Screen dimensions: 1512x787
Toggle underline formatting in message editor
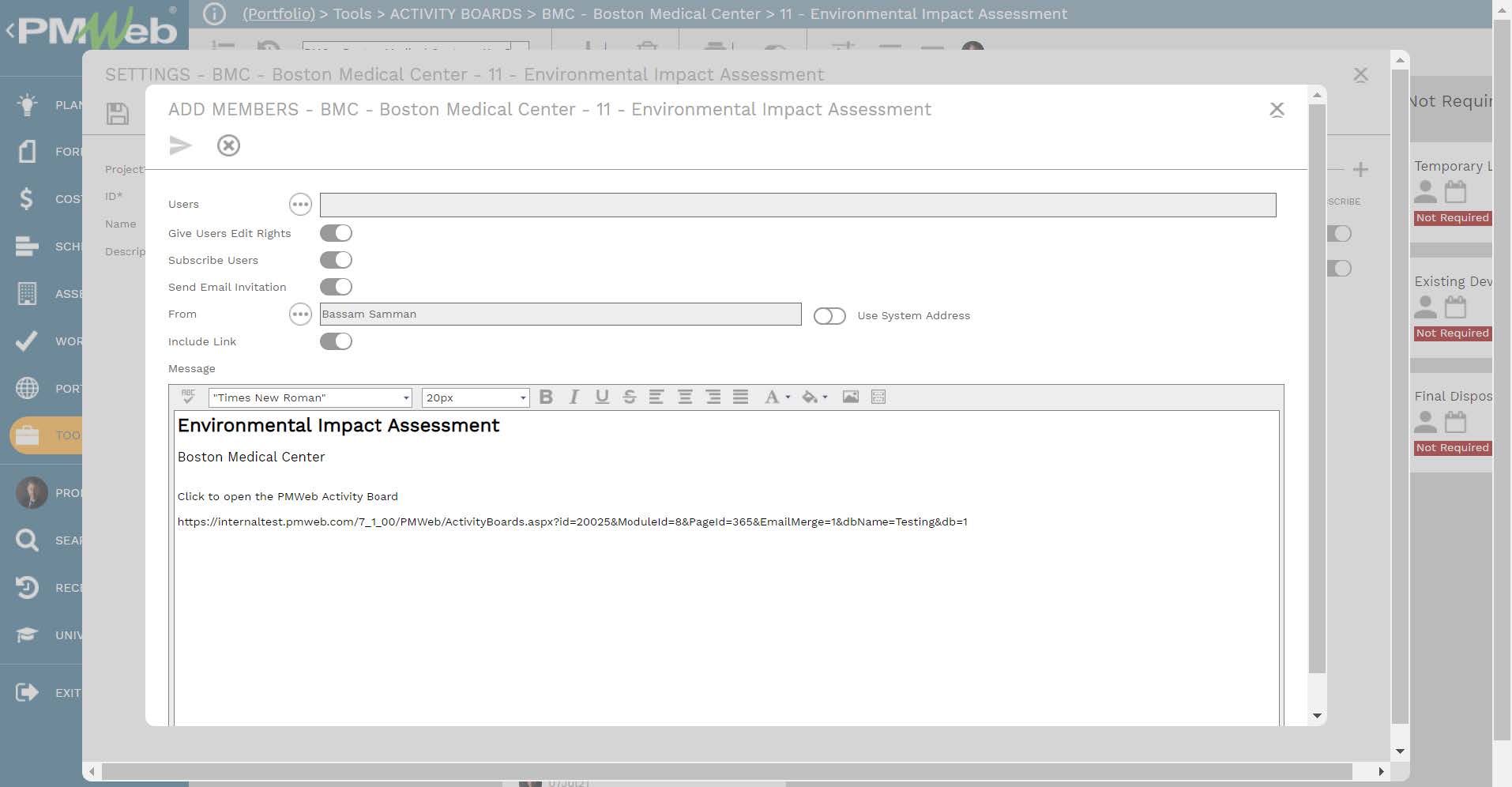click(x=602, y=397)
